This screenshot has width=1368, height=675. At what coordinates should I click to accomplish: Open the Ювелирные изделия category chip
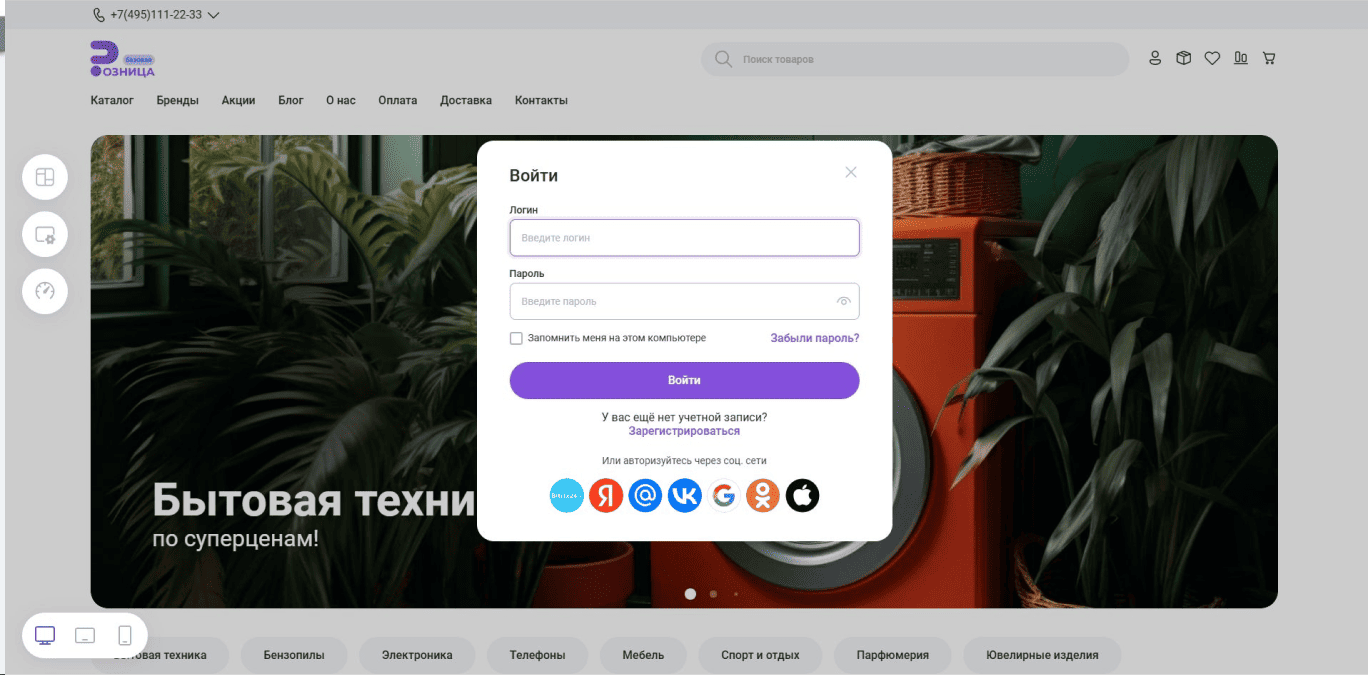[1042, 655]
